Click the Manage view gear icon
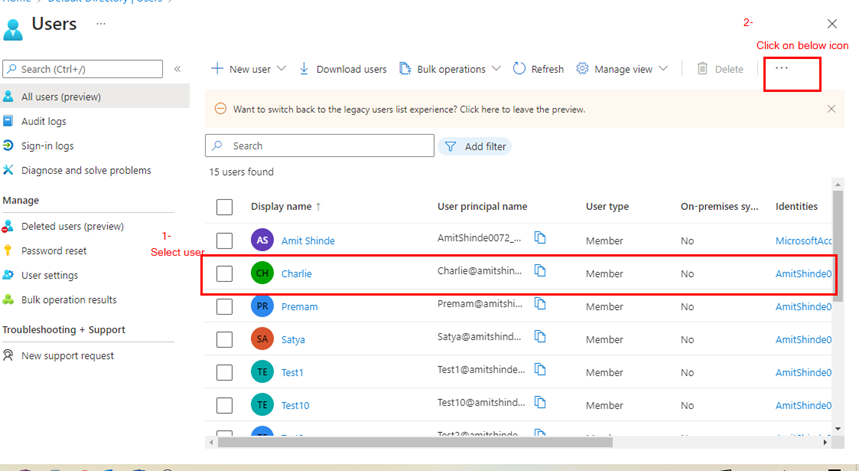The height and width of the screenshot is (471, 859). tap(582, 68)
